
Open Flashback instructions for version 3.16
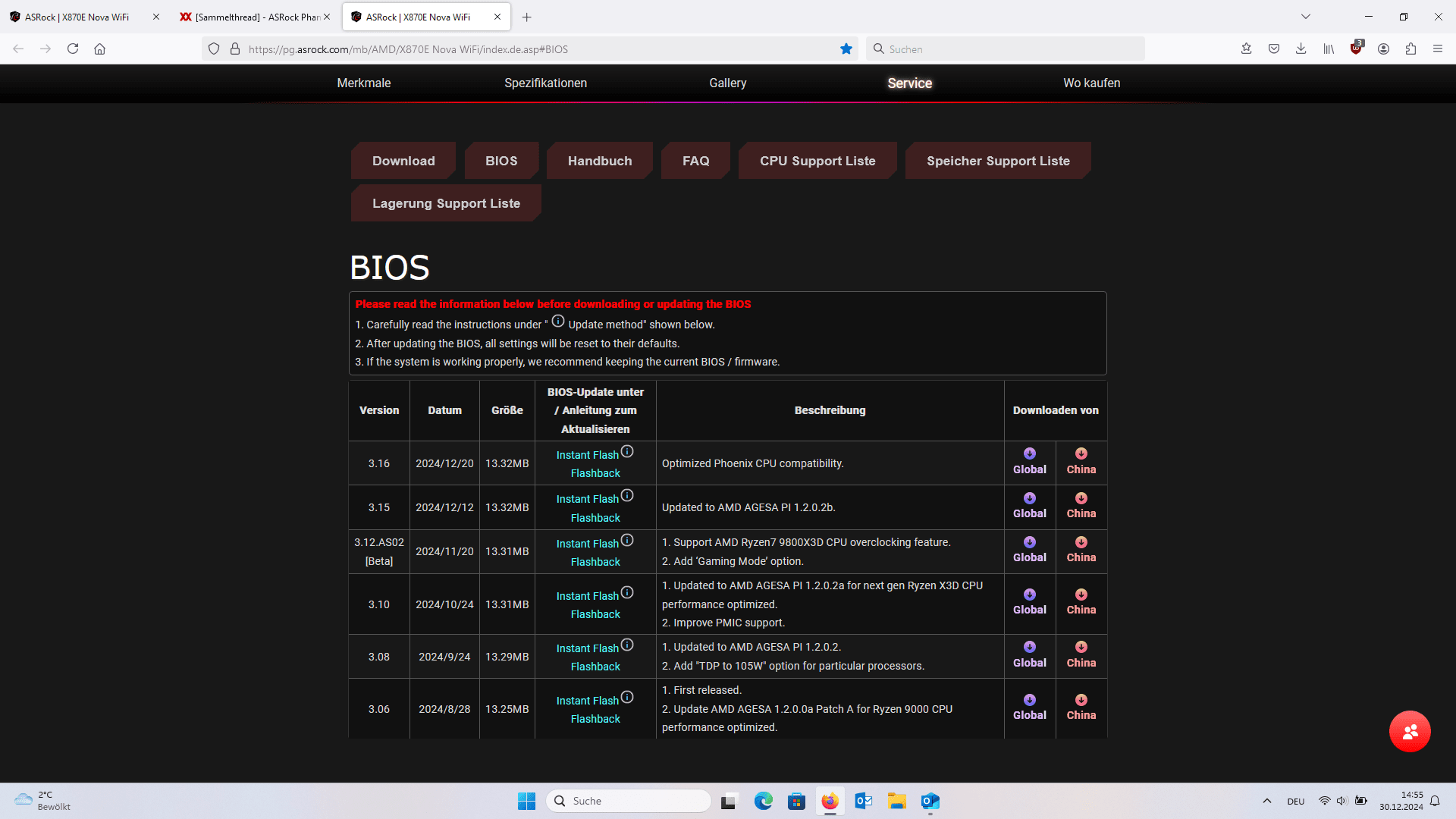(595, 473)
